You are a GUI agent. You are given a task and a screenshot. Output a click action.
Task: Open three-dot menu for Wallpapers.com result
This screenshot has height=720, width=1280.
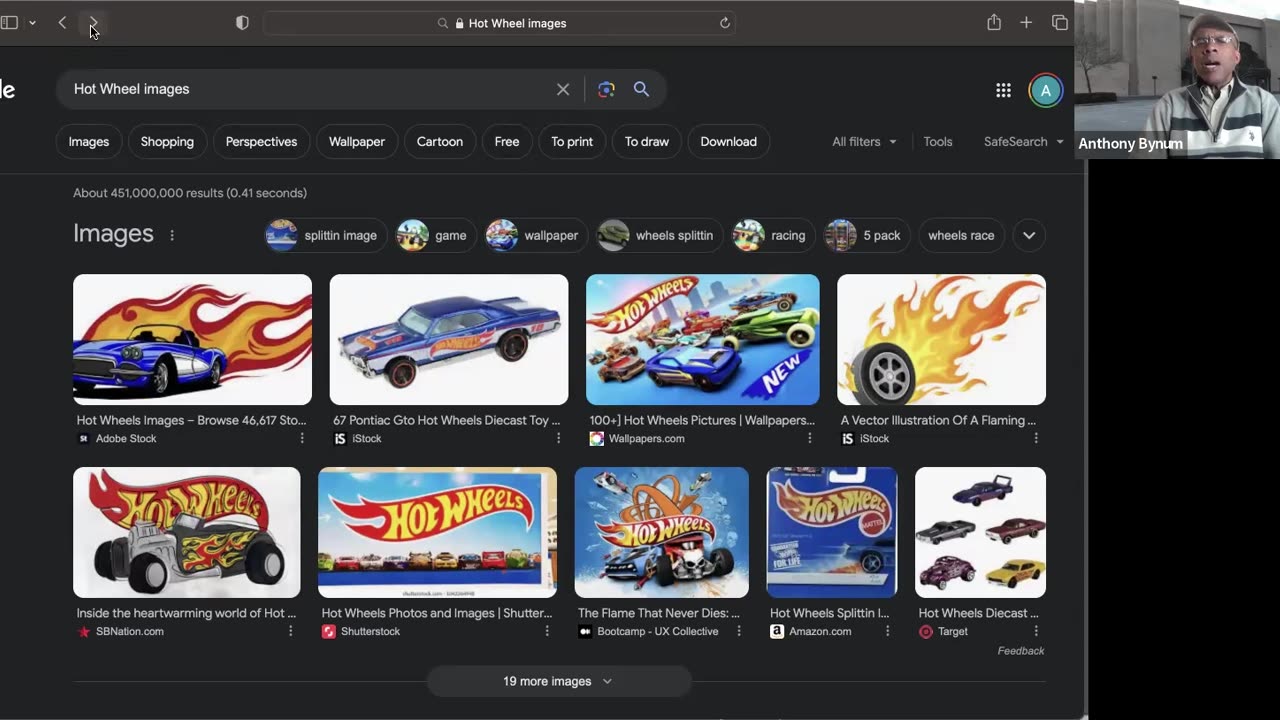coord(809,438)
